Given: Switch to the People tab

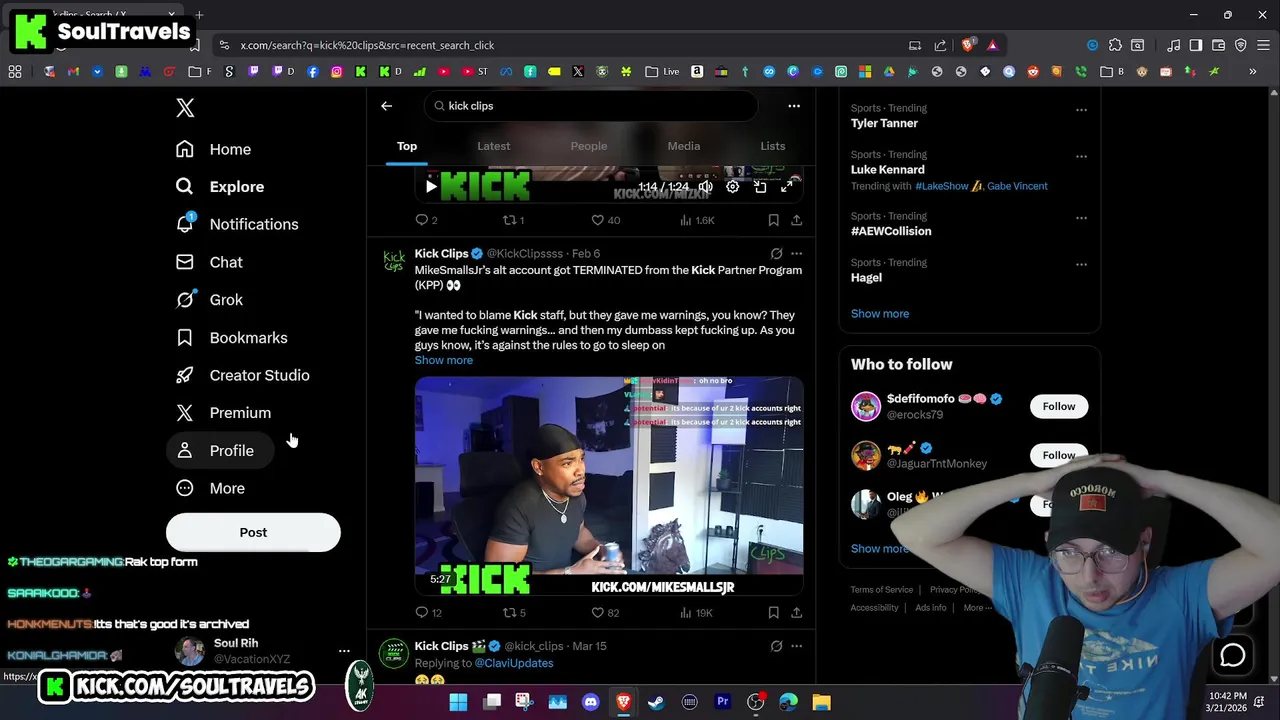Looking at the screenshot, I should click(588, 146).
